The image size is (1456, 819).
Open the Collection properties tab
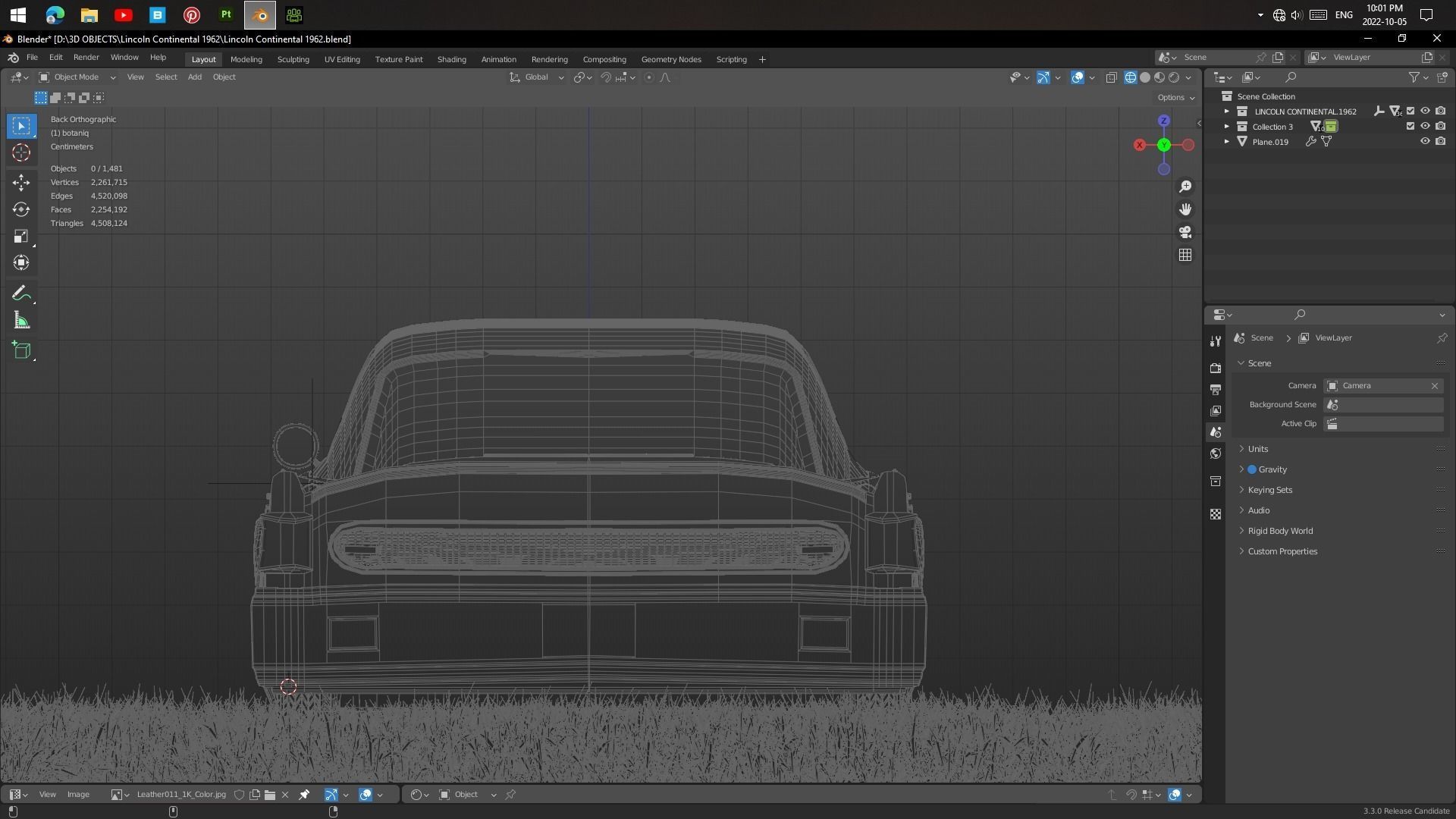tap(1216, 481)
